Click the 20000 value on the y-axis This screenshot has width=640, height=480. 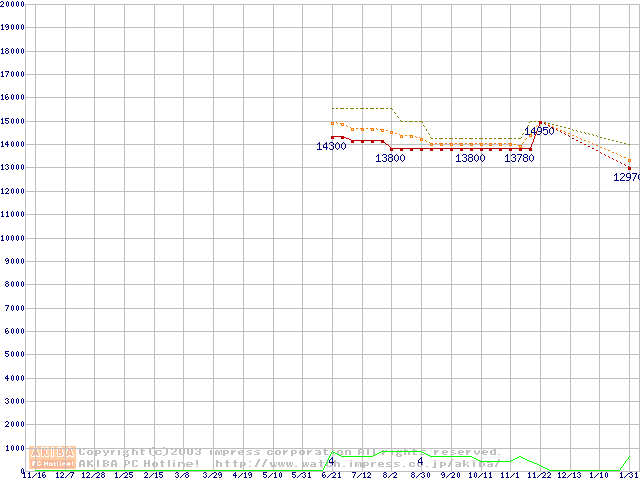pos(13,4)
